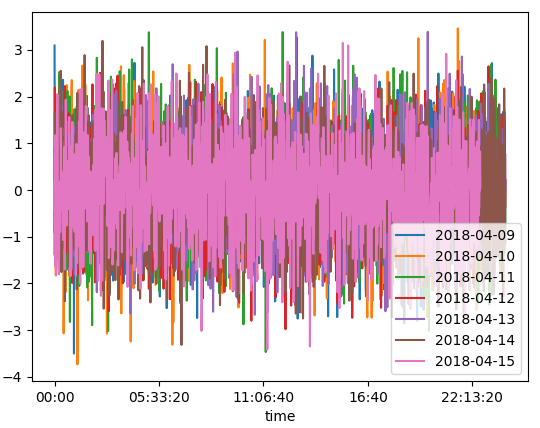Image resolution: width=540 pixels, height=428 pixels.
Task: Click the 22:13:20 x-axis tick label
Action: pyautogui.click(x=472, y=397)
